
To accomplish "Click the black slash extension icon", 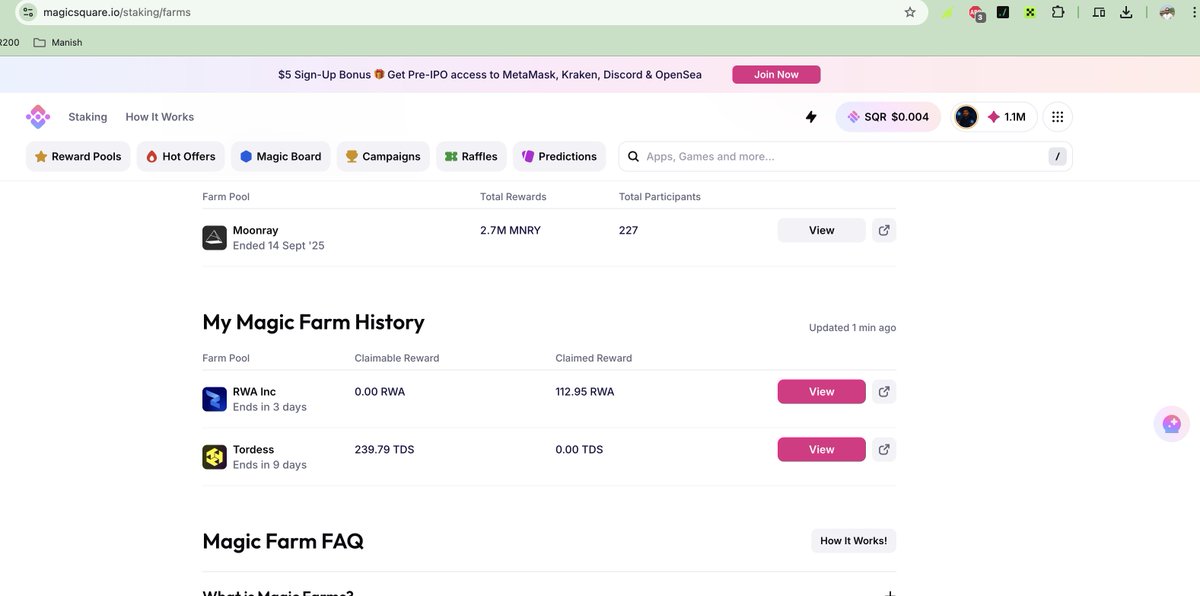I will click(x=1003, y=13).
